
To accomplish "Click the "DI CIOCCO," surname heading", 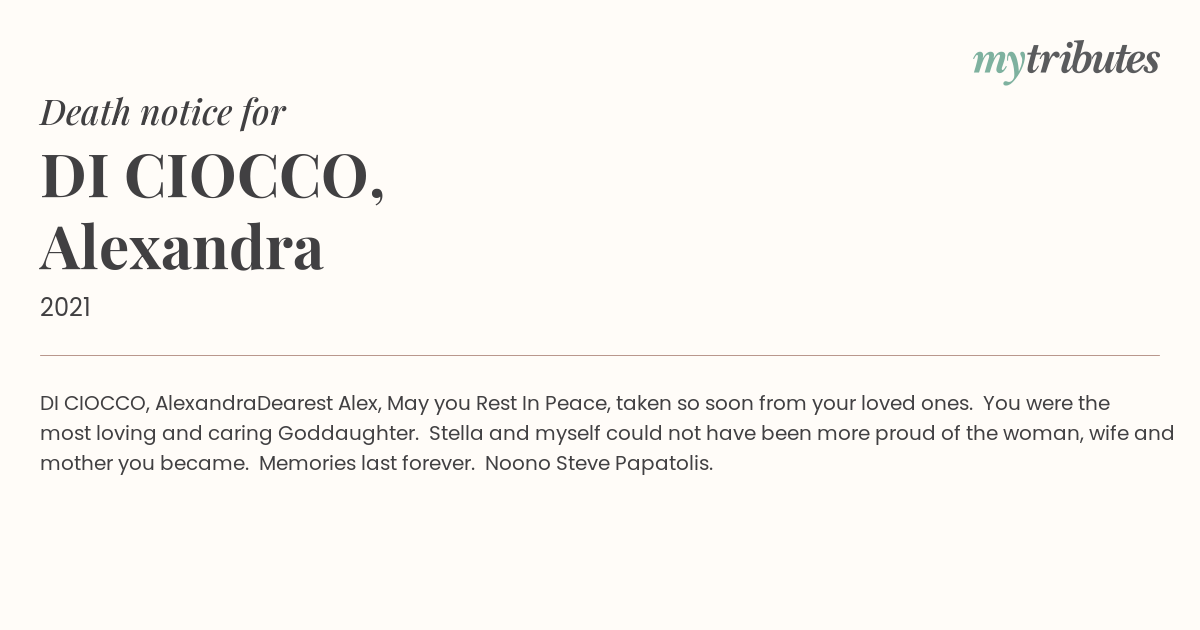I will (x=213, y=177).
